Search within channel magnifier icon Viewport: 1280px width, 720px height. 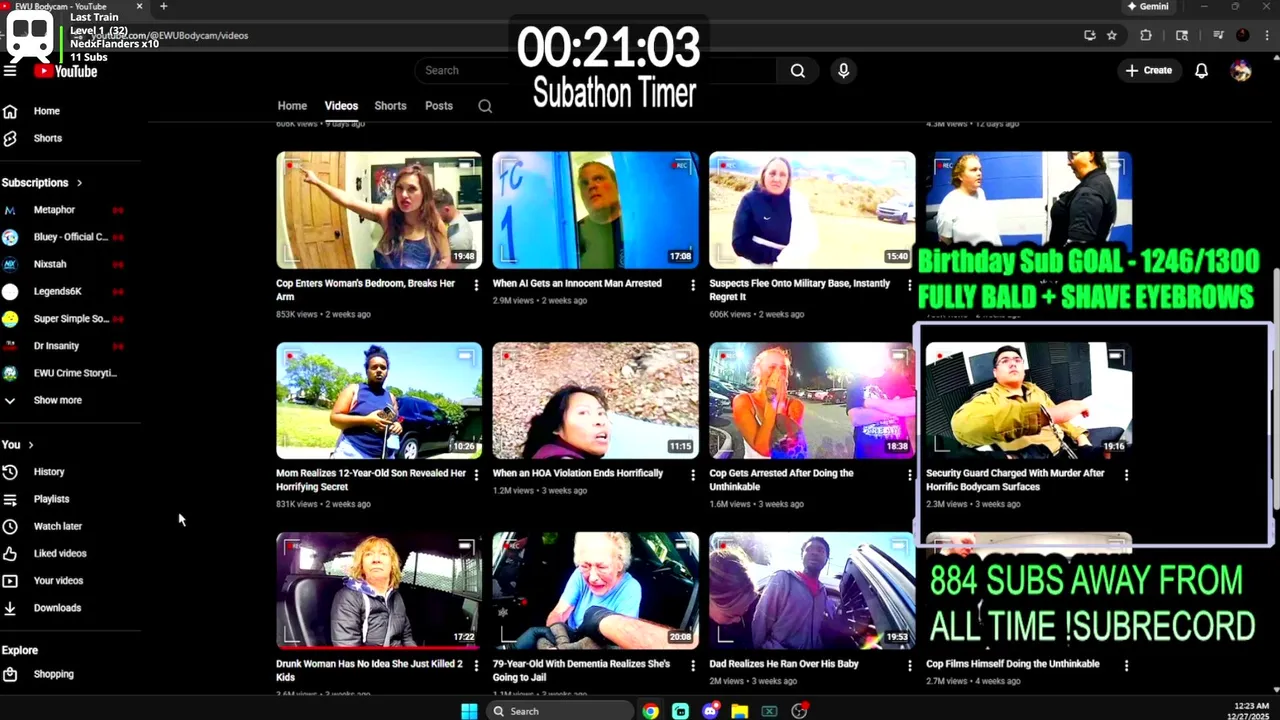click(485, 106)
